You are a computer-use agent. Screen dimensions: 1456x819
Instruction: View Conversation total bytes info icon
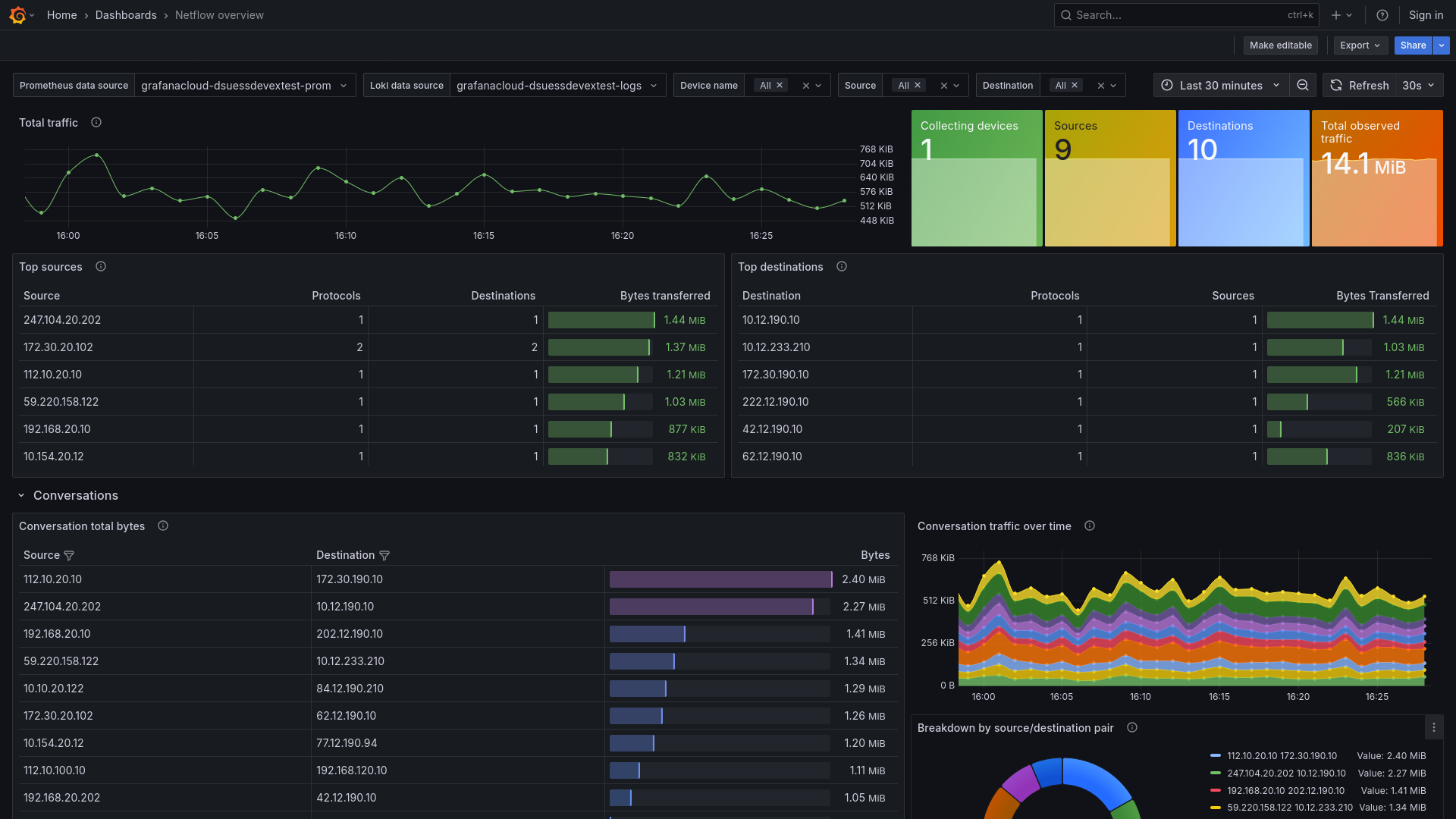pos(163,526)
